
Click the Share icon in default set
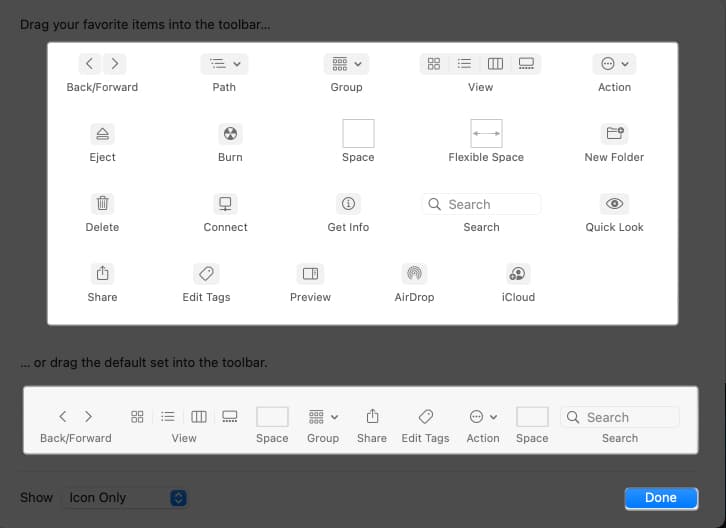pos(372,416)
